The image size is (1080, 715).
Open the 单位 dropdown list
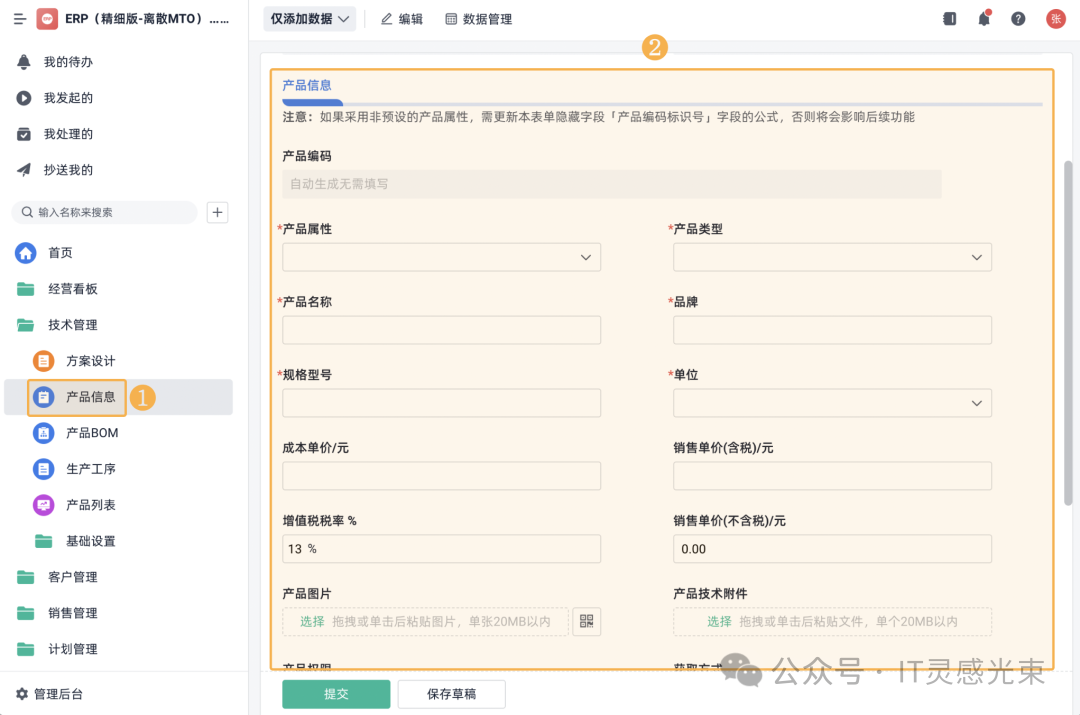point(832,403)
